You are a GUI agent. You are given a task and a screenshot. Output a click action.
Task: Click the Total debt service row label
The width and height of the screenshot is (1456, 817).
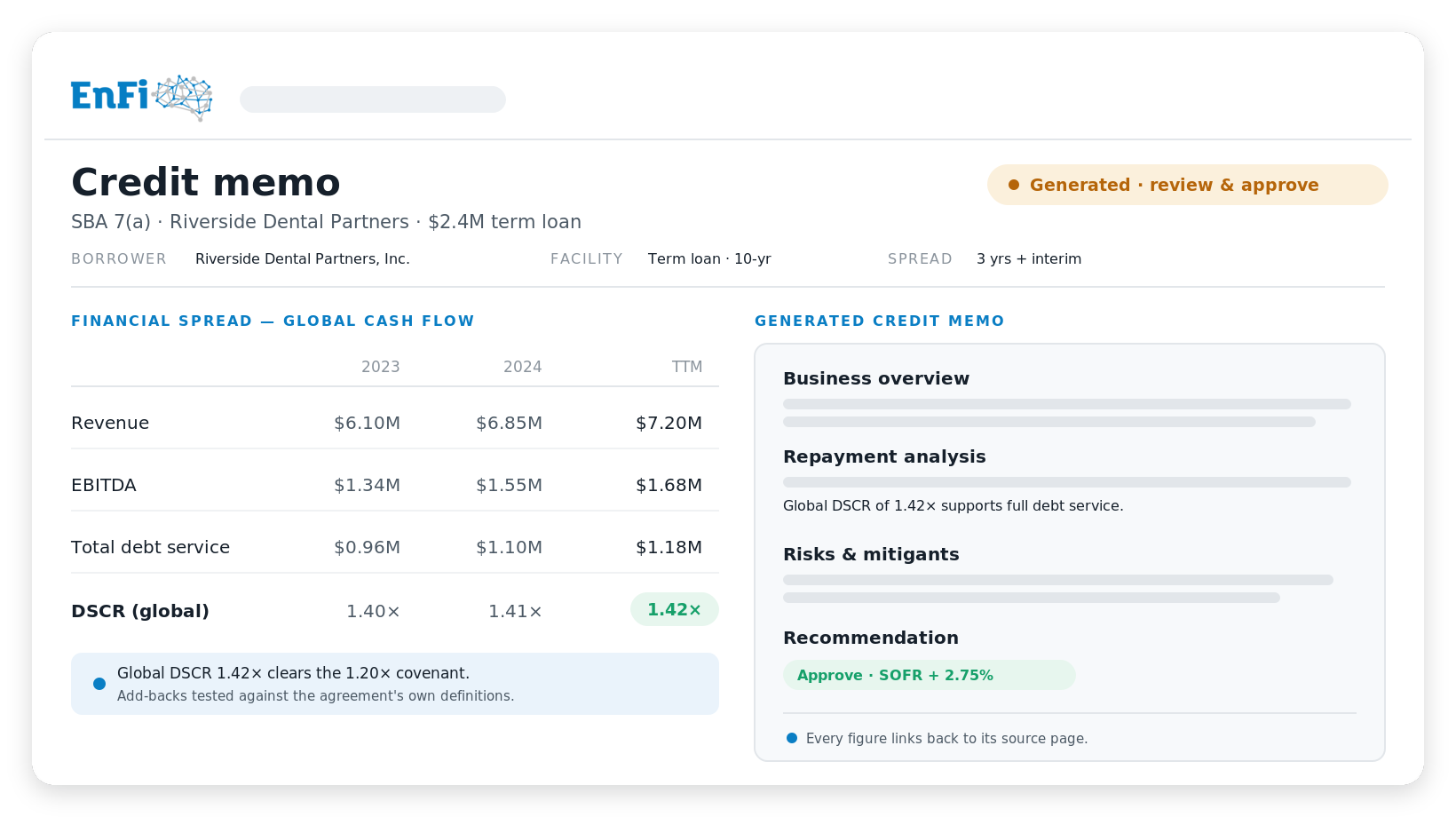coord(150,547)
